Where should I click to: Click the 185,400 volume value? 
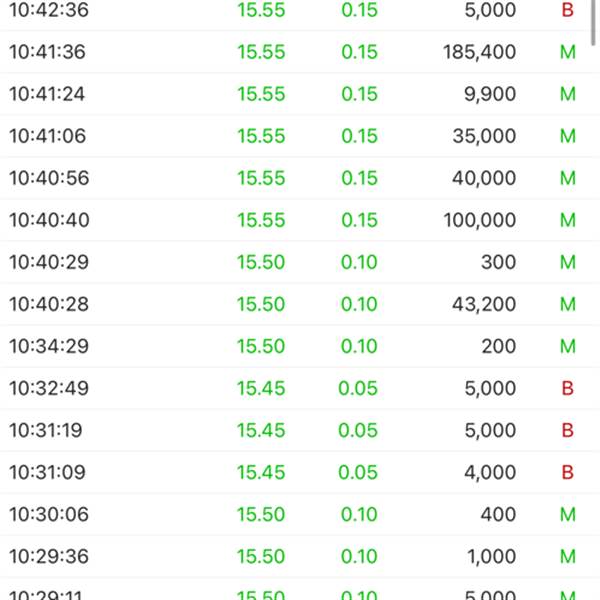[x=479, y=52]
